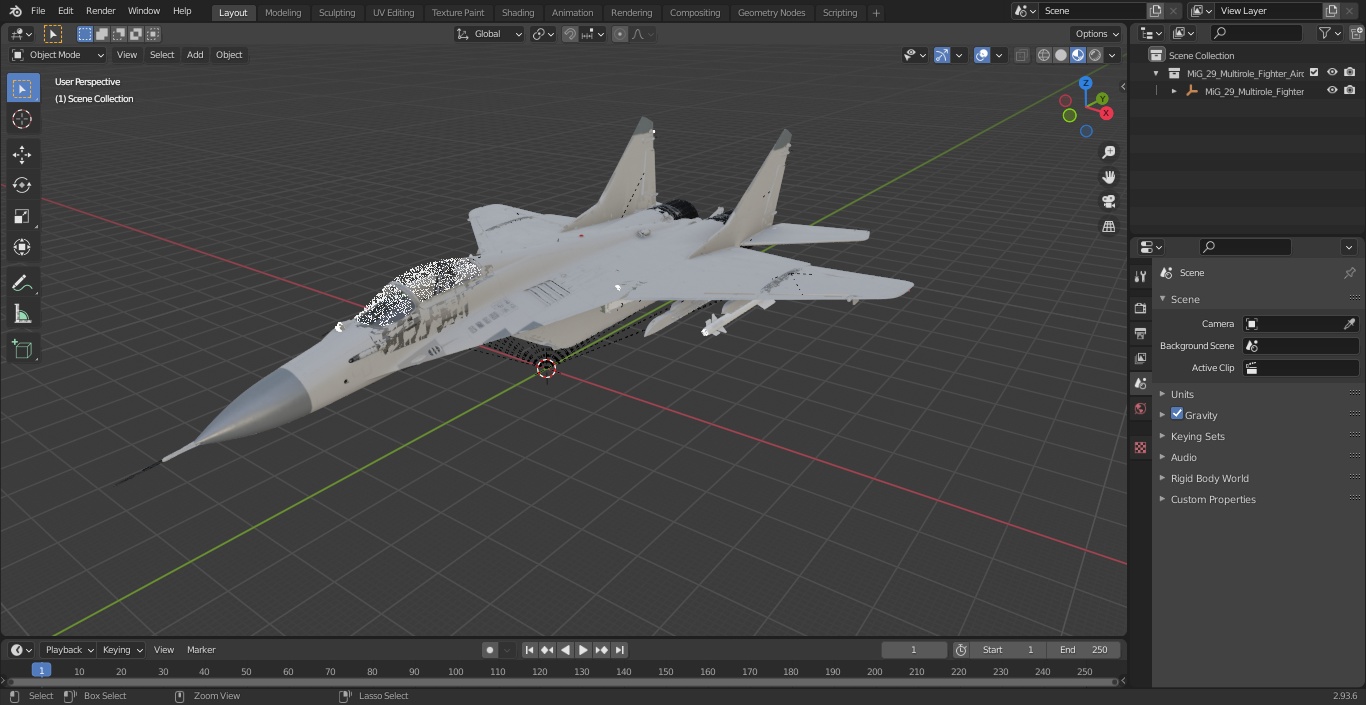Click the Blender logo menu icon
The image size is (1366, 705).
pyautogui.click(x=15, y=11)
